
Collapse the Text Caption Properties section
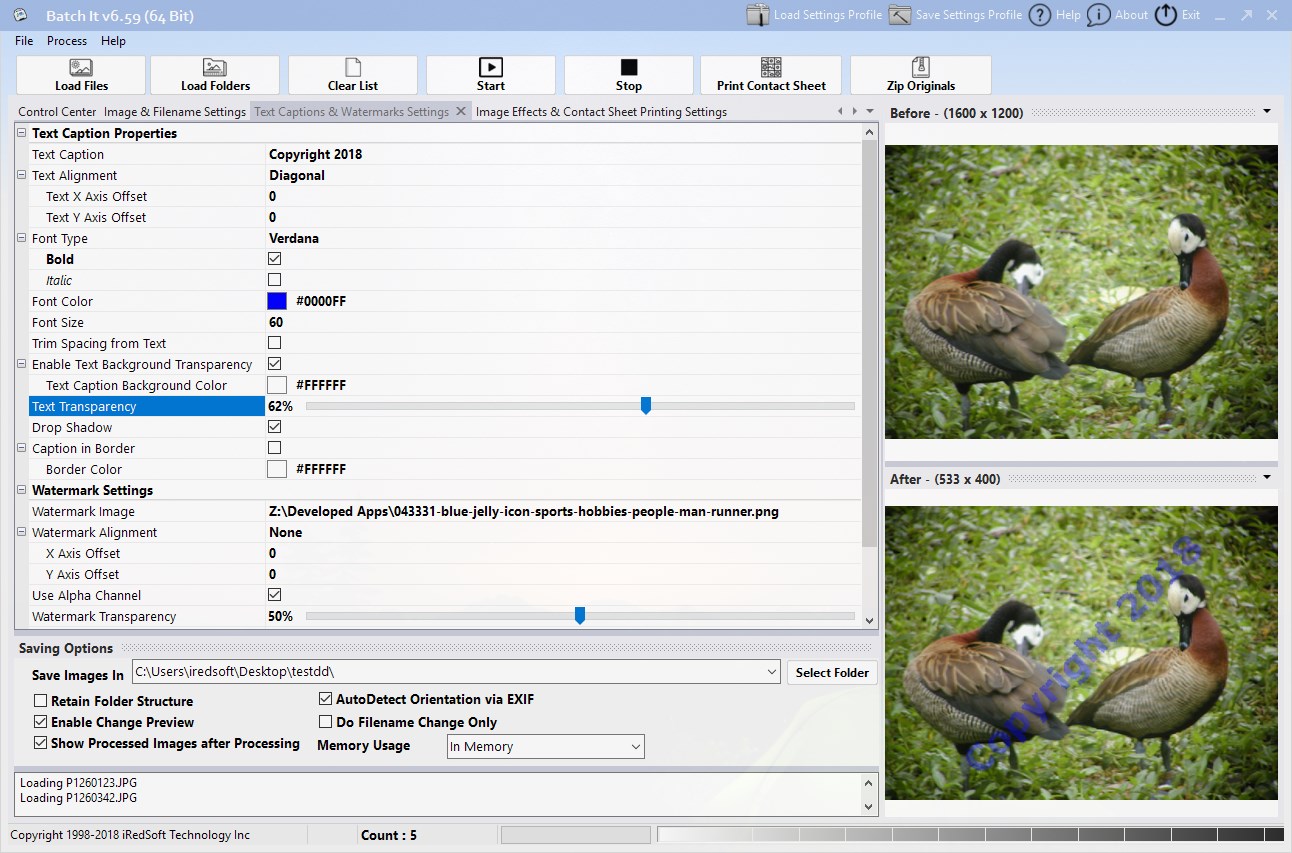click(22, 133)
